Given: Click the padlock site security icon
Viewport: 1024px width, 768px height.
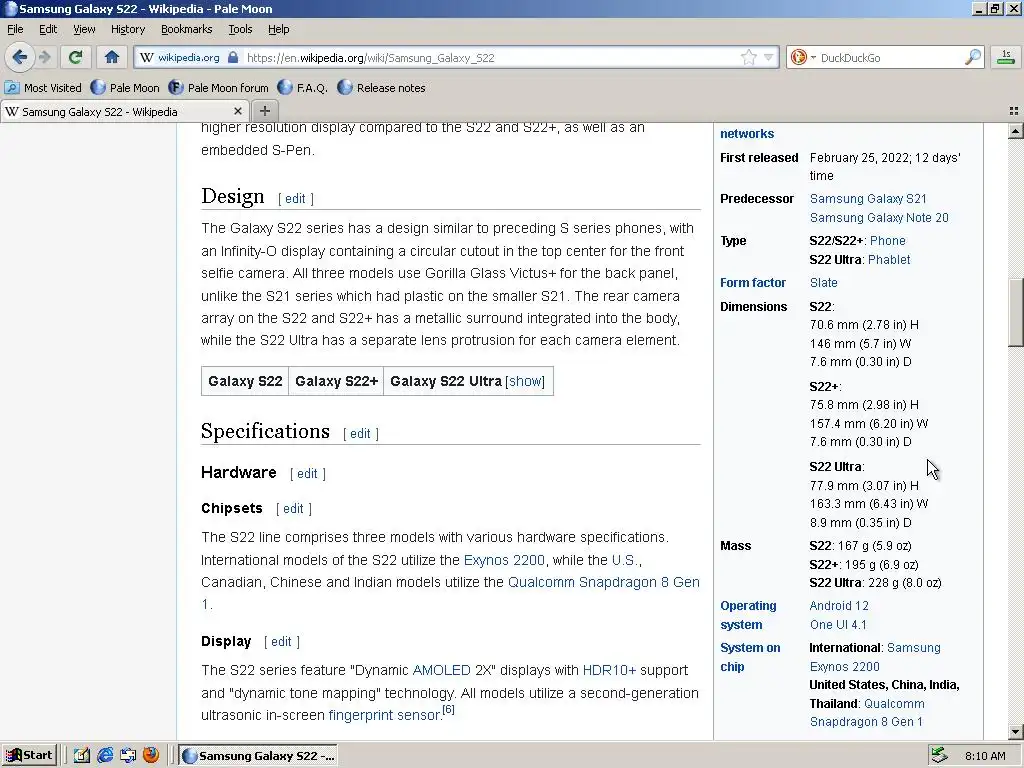Looking at the screenshot, I should 233,57.
